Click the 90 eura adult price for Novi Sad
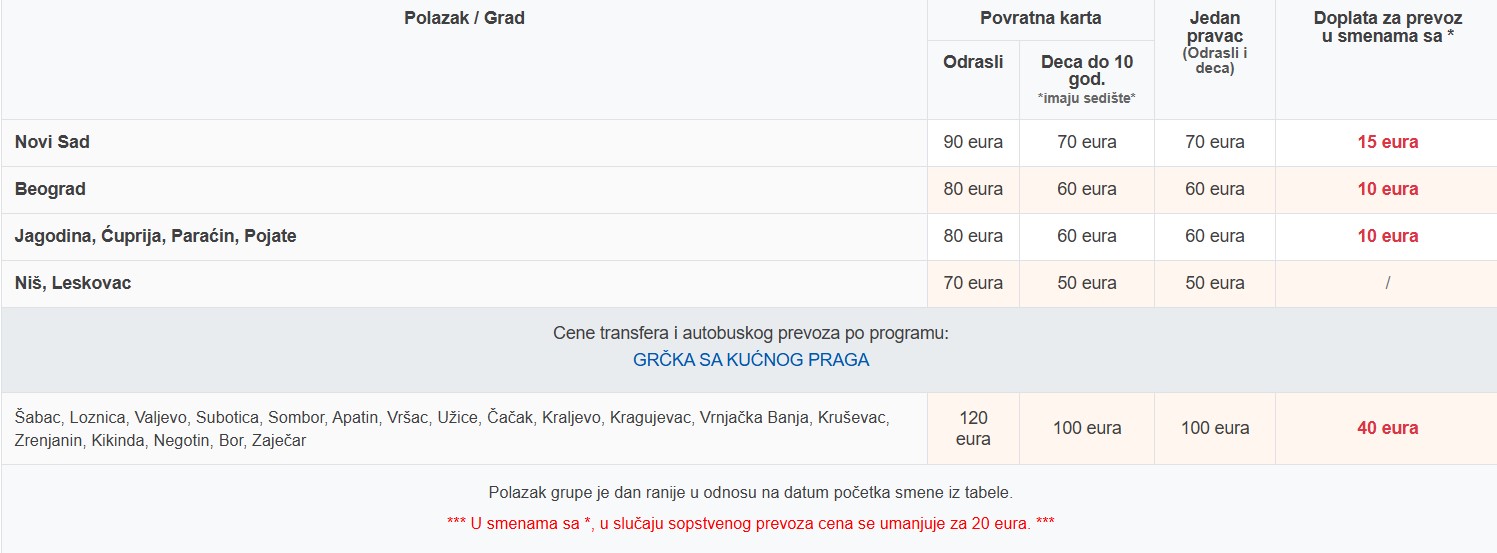Image resolution: width=1497 pixels, height=553 pixels. click(973, 142)
